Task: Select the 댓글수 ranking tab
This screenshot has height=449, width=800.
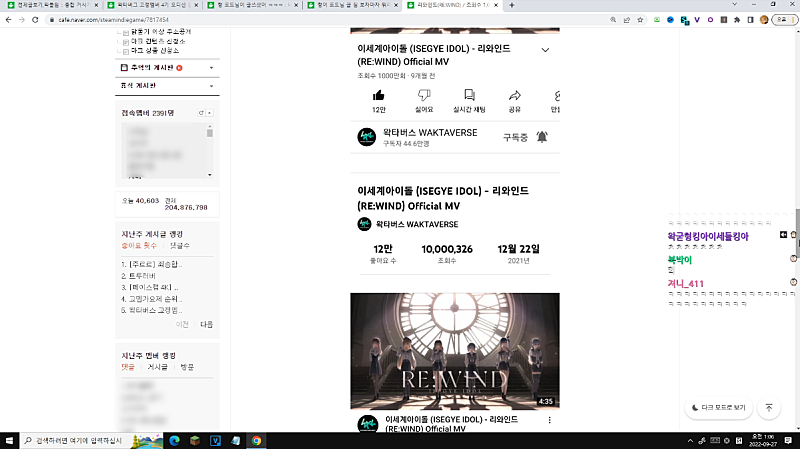Action: coord(180,245)
